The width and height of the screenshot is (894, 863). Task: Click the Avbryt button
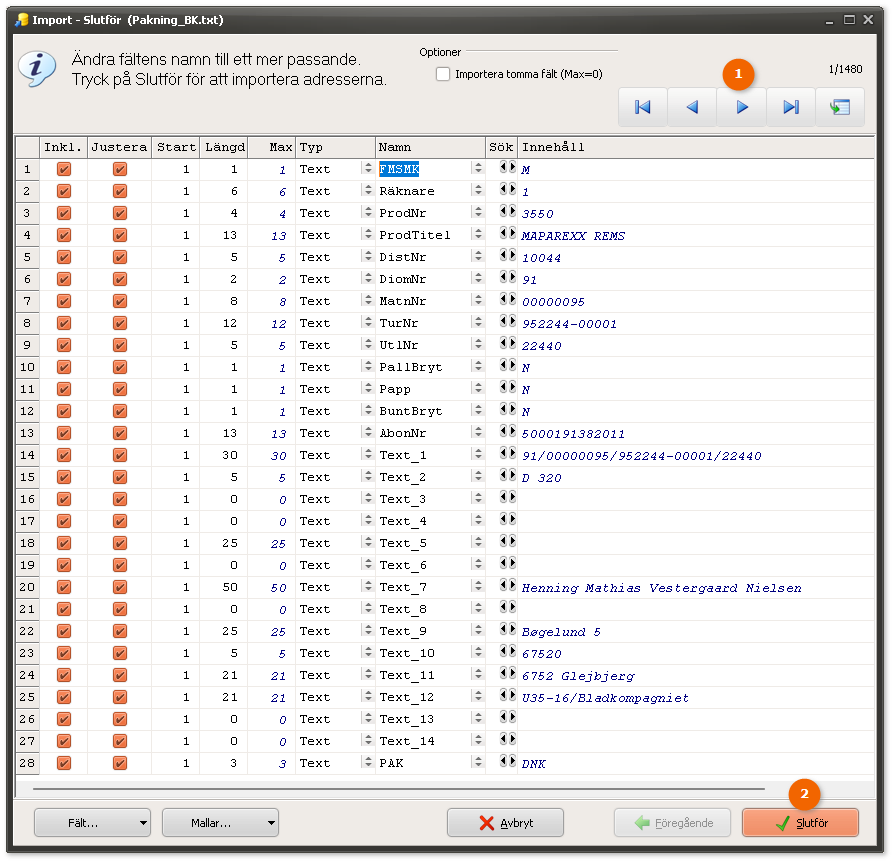pyautogui.click(x=505, y=823)
